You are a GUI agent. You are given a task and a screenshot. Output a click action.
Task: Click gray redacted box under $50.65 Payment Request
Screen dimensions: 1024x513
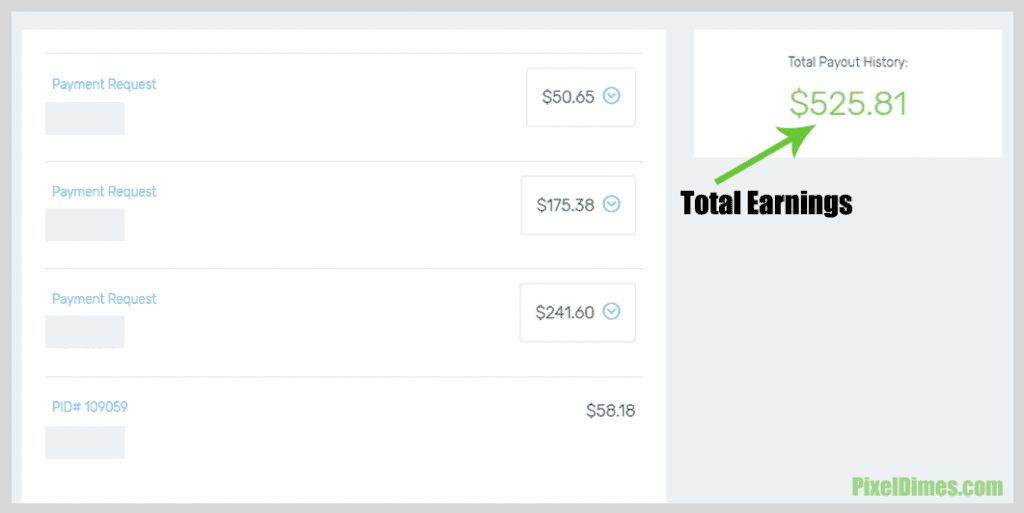click(85, 118)
